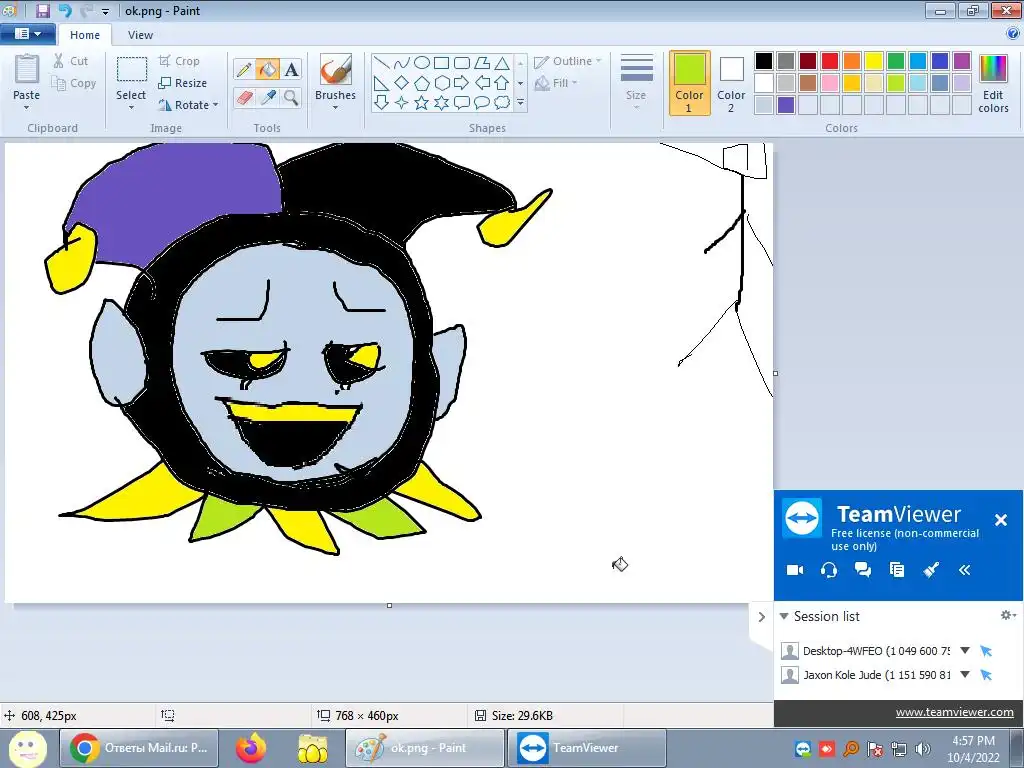Click the volume speaker tray icon

tap(922, 748)
